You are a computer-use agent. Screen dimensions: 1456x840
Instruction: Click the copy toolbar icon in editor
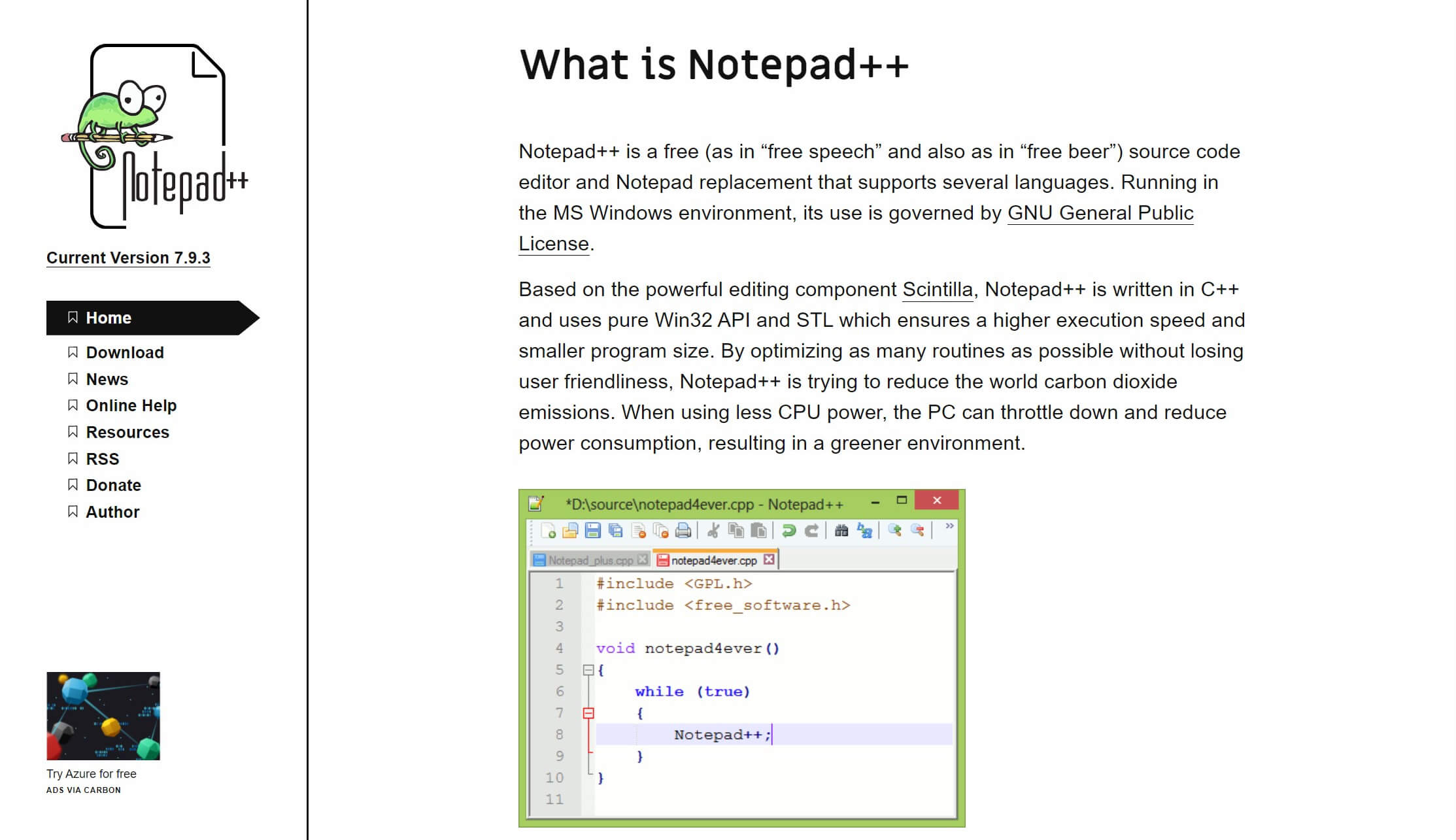pos(736,532)
